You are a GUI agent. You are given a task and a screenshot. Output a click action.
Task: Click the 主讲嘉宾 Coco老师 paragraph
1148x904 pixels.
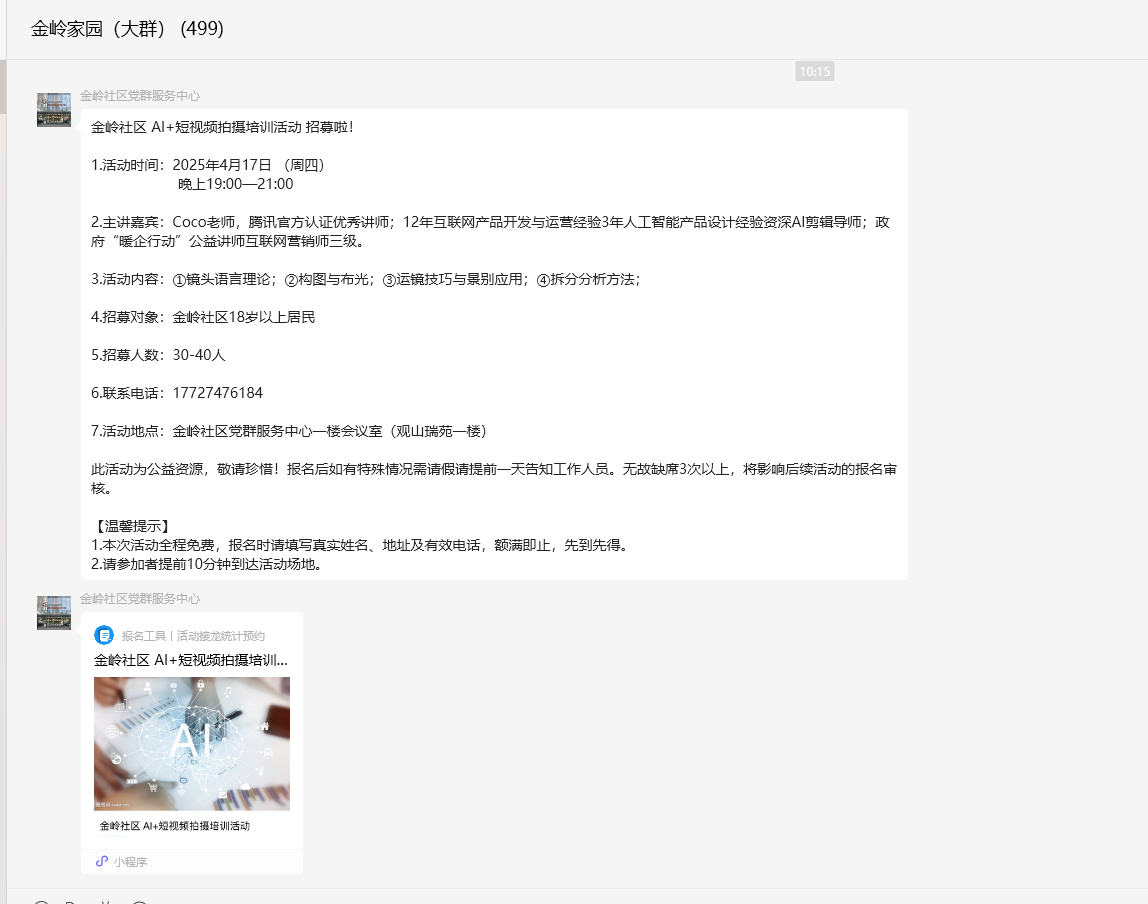point(490,231)
